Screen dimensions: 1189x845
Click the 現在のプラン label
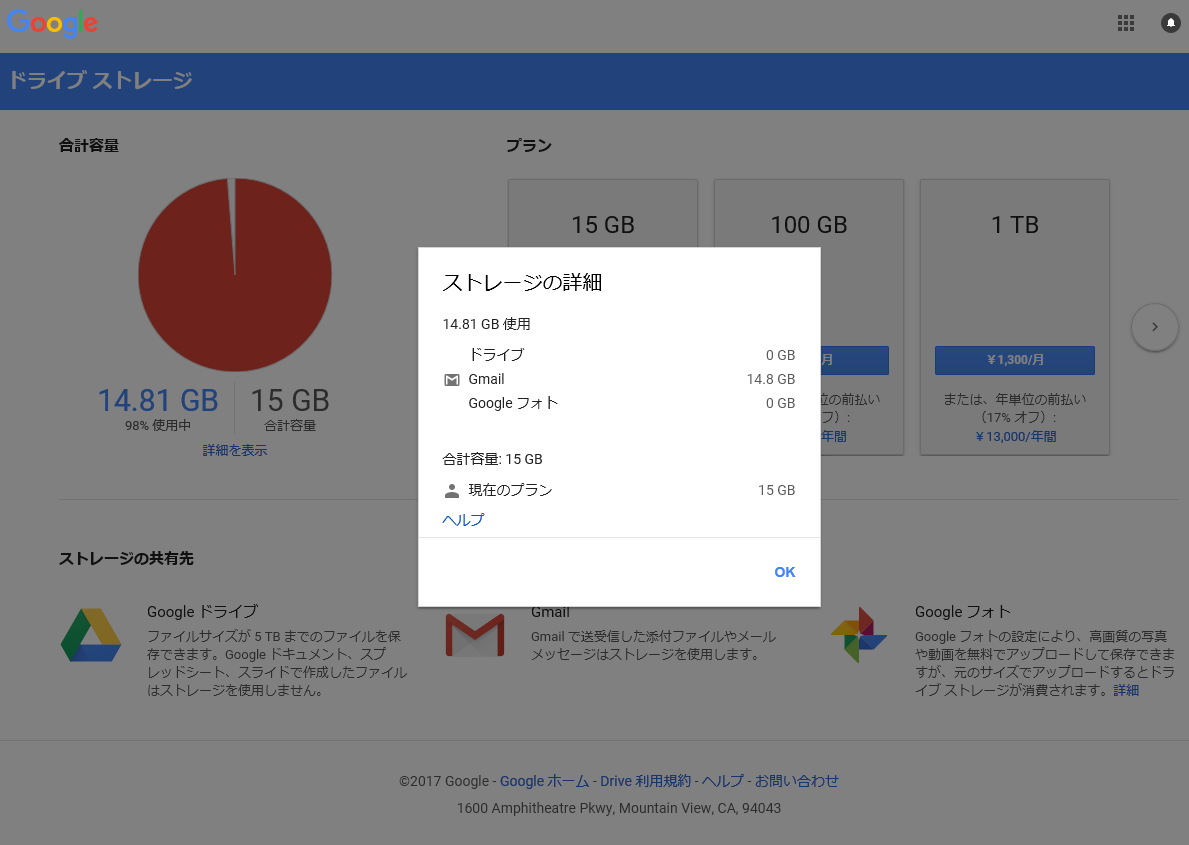pyautogui.click(x=510, y=491)
